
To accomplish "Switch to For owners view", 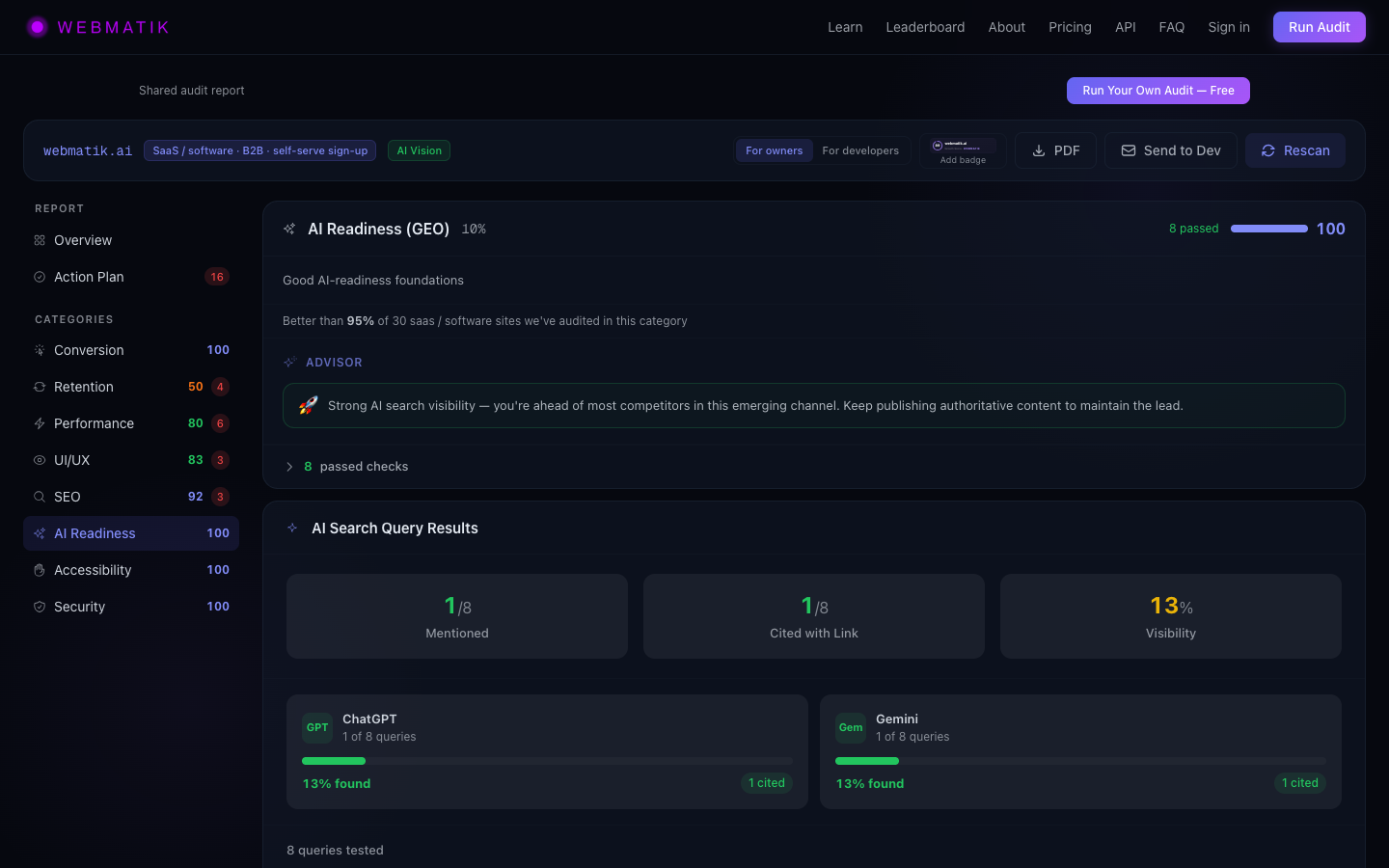I will [x=774, y=150].
